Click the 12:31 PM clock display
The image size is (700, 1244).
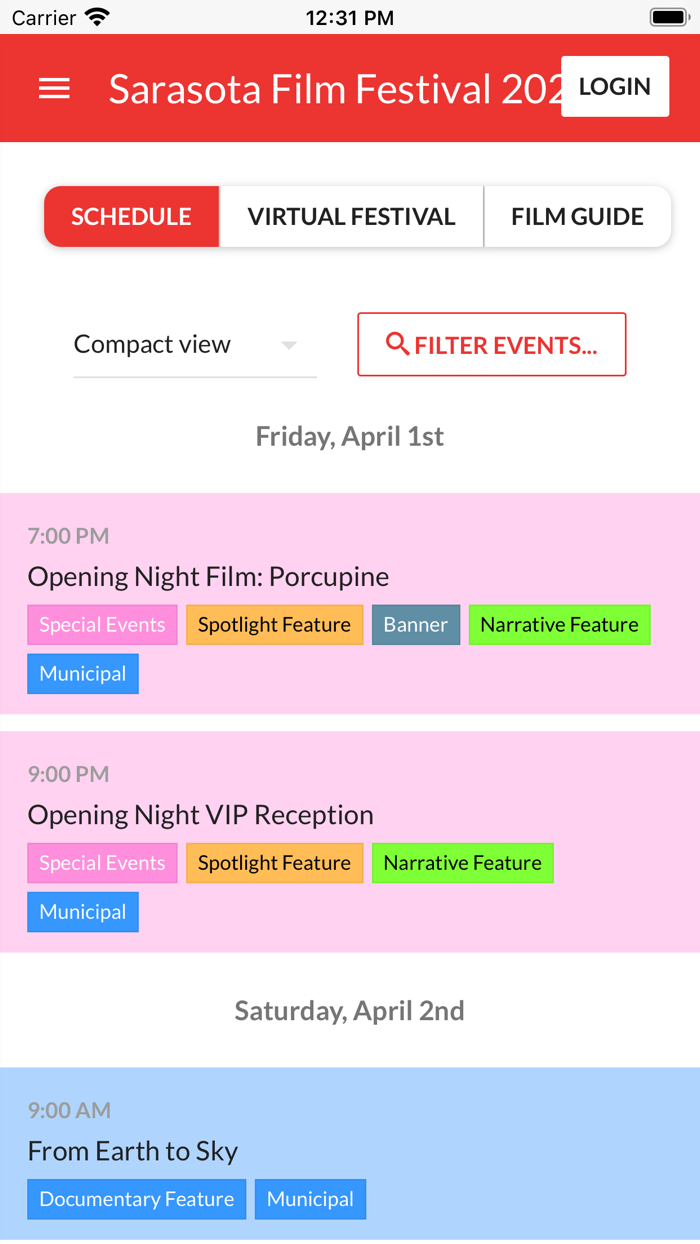(349, 16)
